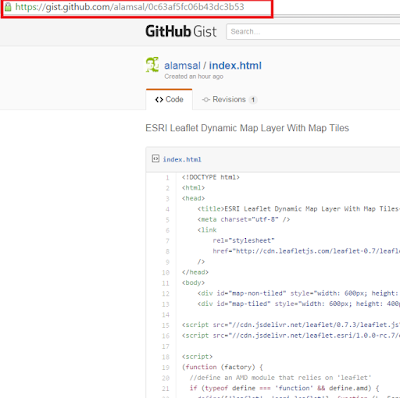Click the Revisions commit icon
Screen dimensions: 400x398
click(x=206, y=100)
